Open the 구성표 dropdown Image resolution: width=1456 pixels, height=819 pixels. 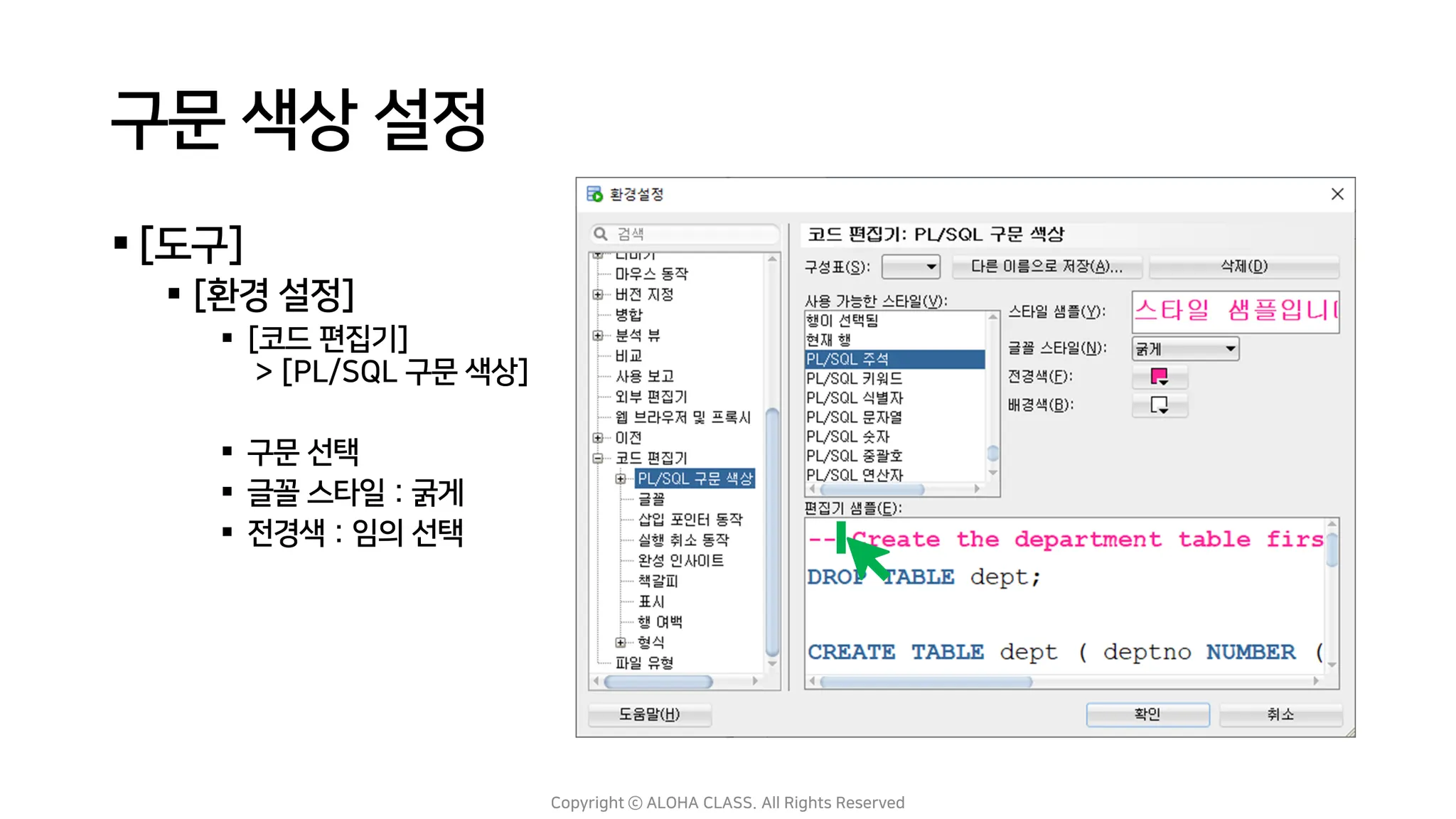911,267
